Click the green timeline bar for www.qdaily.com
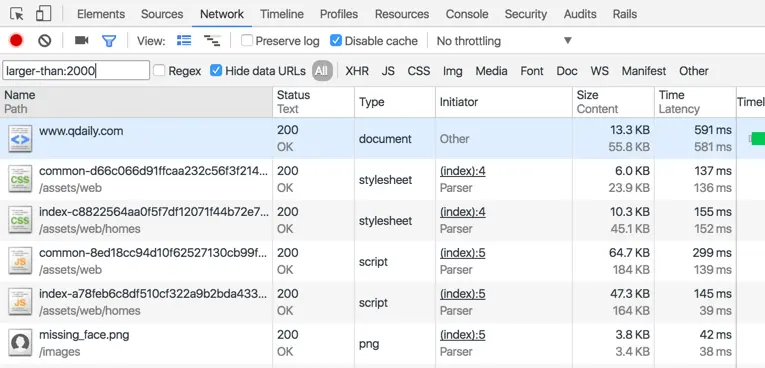765x368 pixels. point(758,139)
